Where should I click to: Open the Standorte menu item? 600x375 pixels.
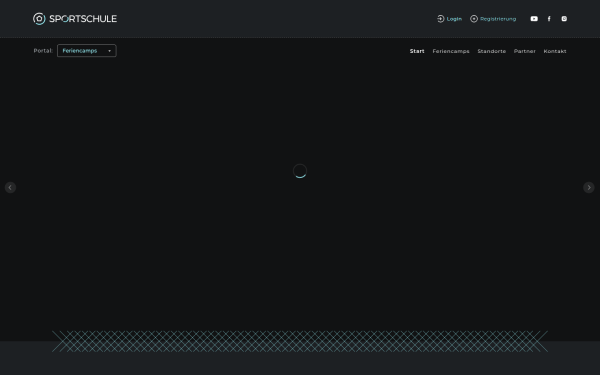point(491,51)
